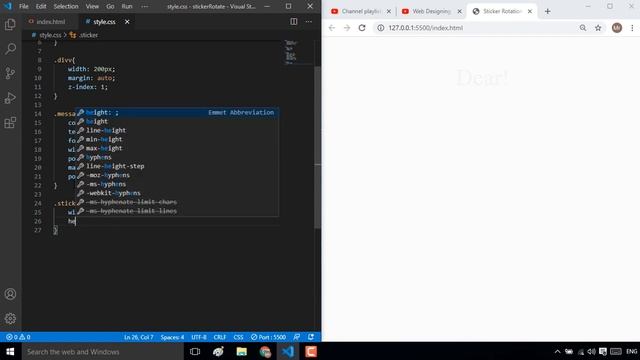This screenshot has height=360, width=640.
Task: Open Task View on the taskbar
Action: coord(195,351)
